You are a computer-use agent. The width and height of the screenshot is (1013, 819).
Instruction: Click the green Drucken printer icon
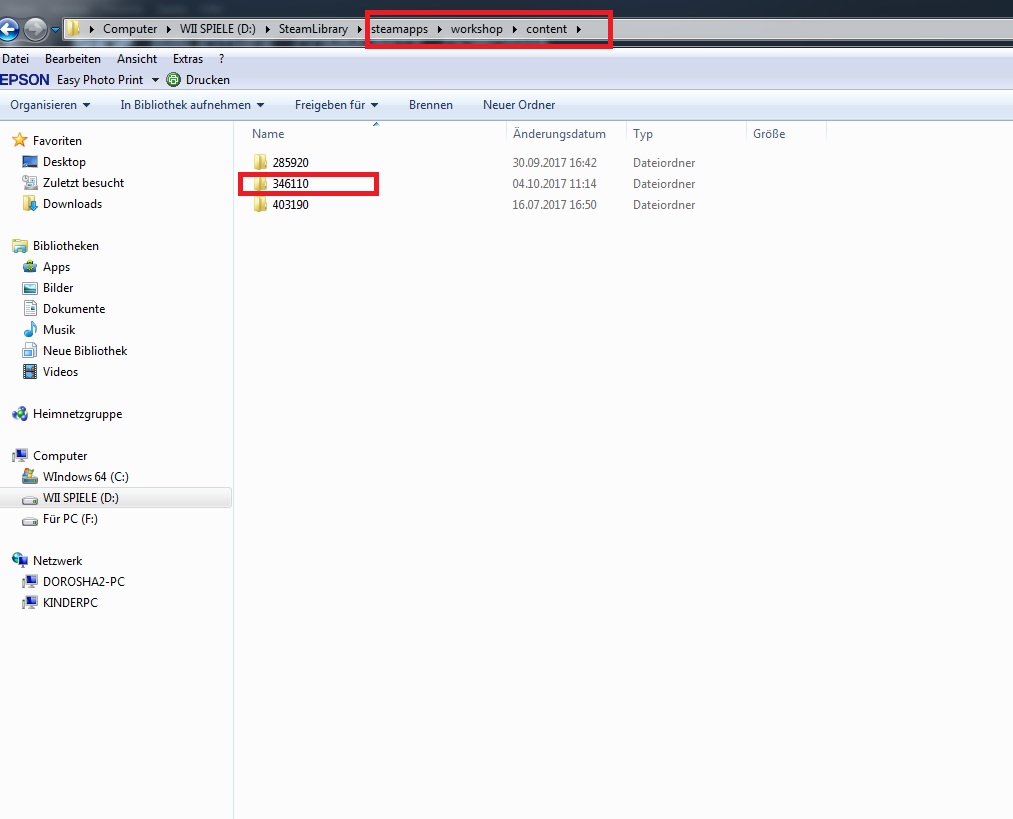coord(173,79)
